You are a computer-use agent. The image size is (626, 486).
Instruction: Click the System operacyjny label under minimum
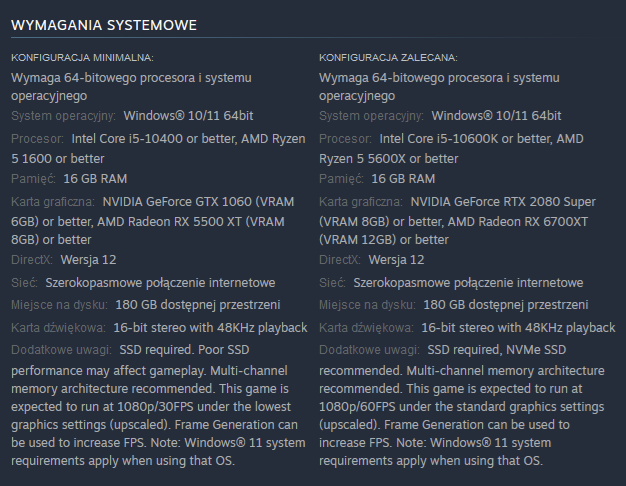[x=64, y=116]
